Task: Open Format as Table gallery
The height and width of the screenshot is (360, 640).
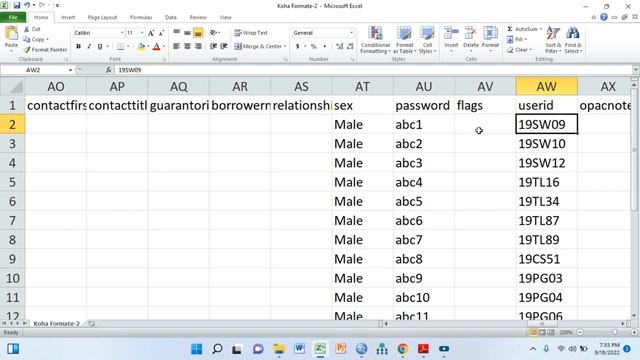Action: click(404, 39)
